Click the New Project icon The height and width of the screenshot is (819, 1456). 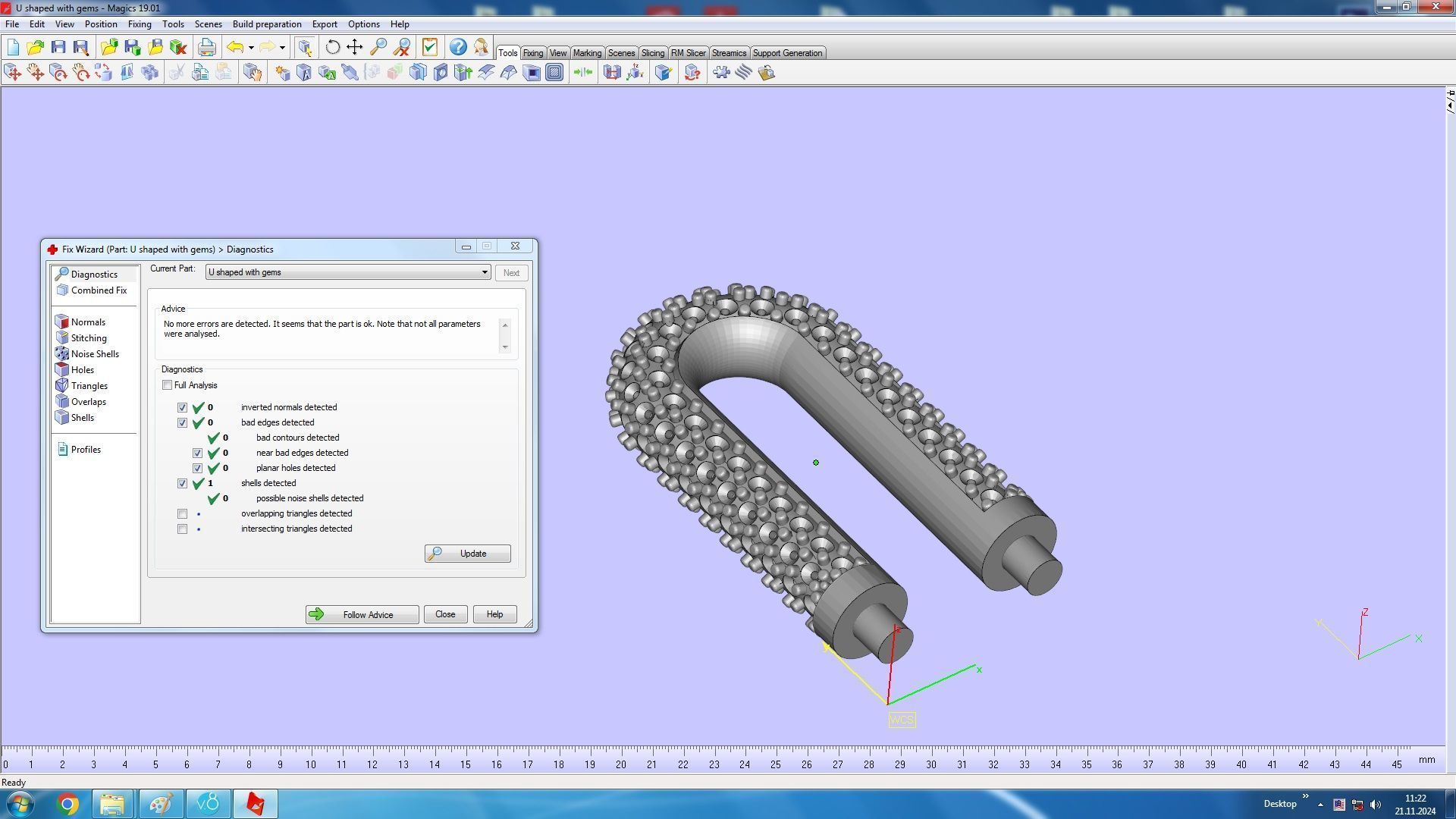click(x=13, y=47)
